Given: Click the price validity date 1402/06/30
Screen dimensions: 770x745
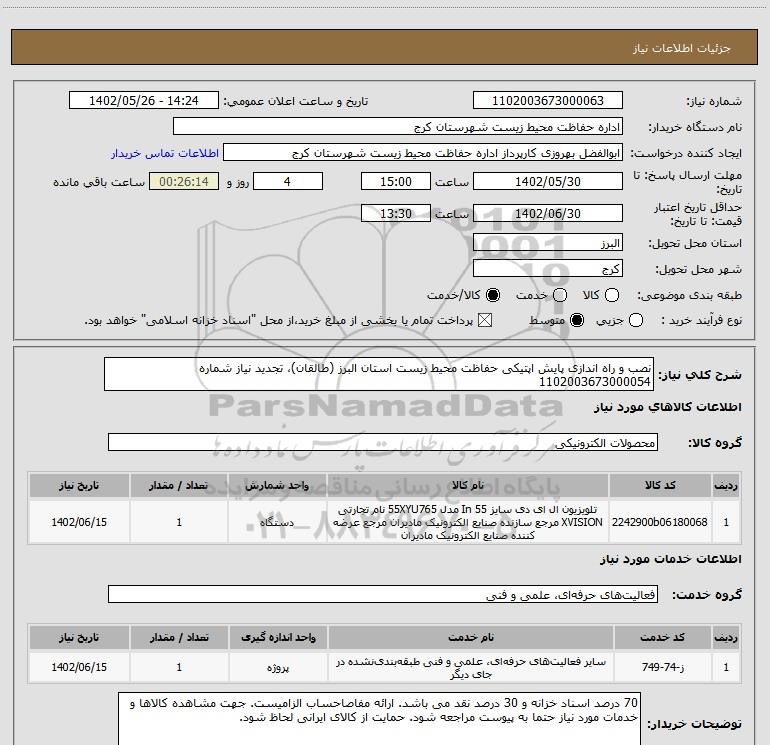Looking at the screenshot, I should 548,213.
